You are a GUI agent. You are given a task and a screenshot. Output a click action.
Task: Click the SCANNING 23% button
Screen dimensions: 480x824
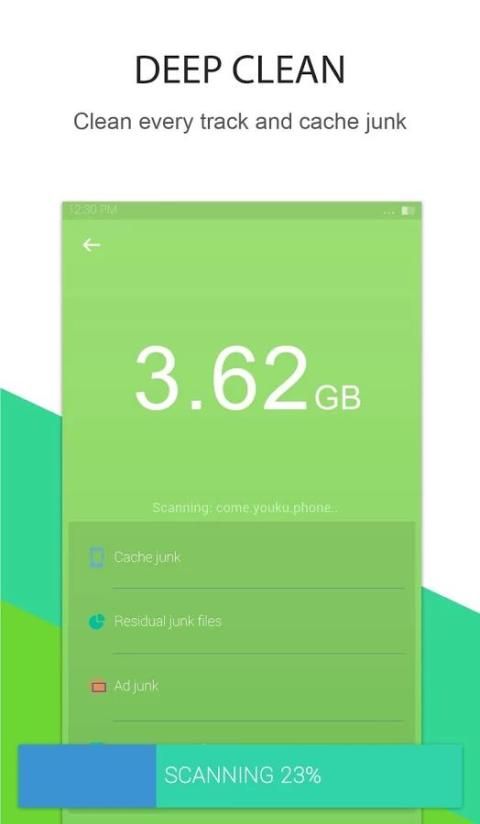pos(241,776)
